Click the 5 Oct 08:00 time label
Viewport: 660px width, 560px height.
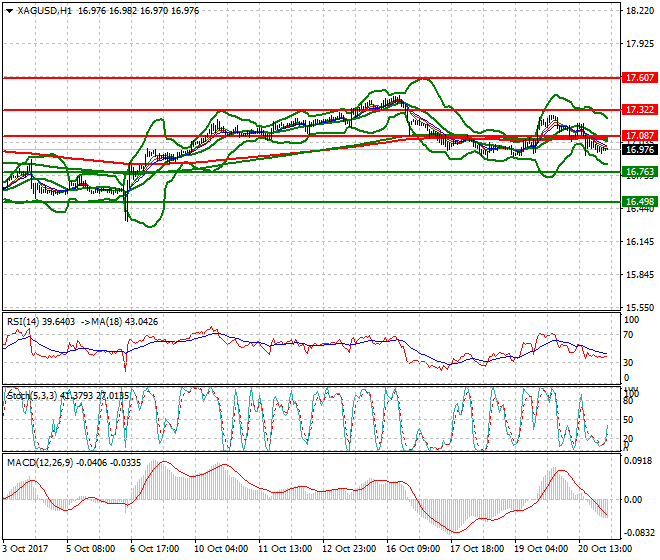(90, 549)
